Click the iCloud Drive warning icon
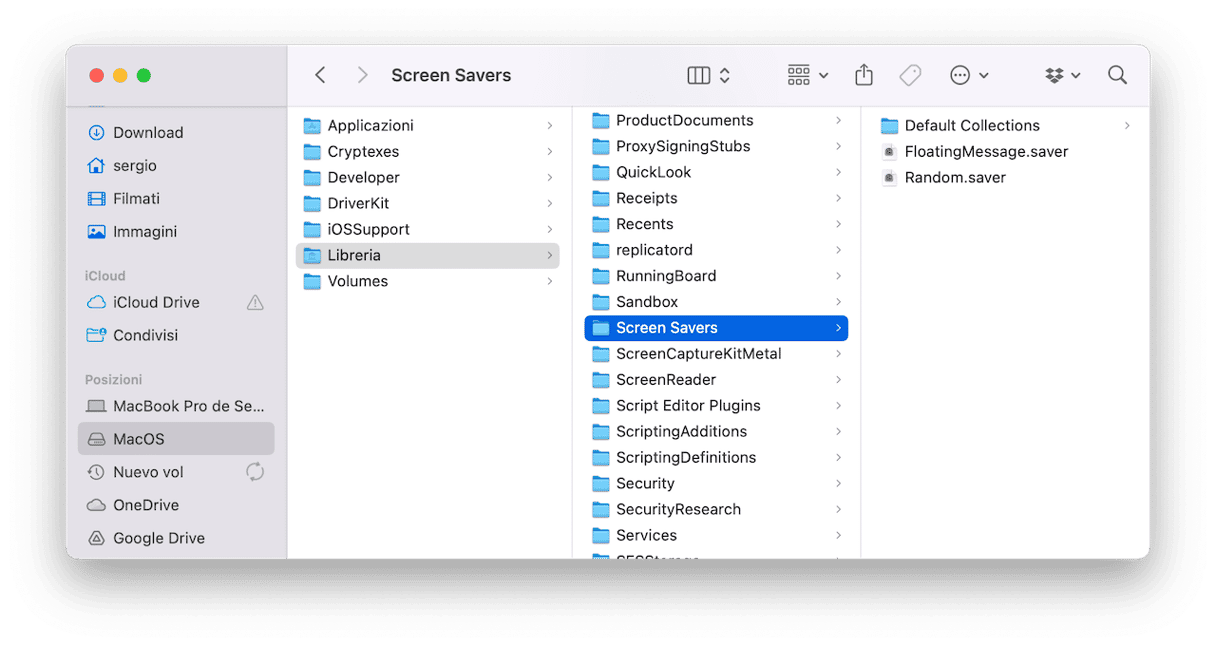Image resolution: width=1216 pixels, height=646 pixels. point(255,302)
